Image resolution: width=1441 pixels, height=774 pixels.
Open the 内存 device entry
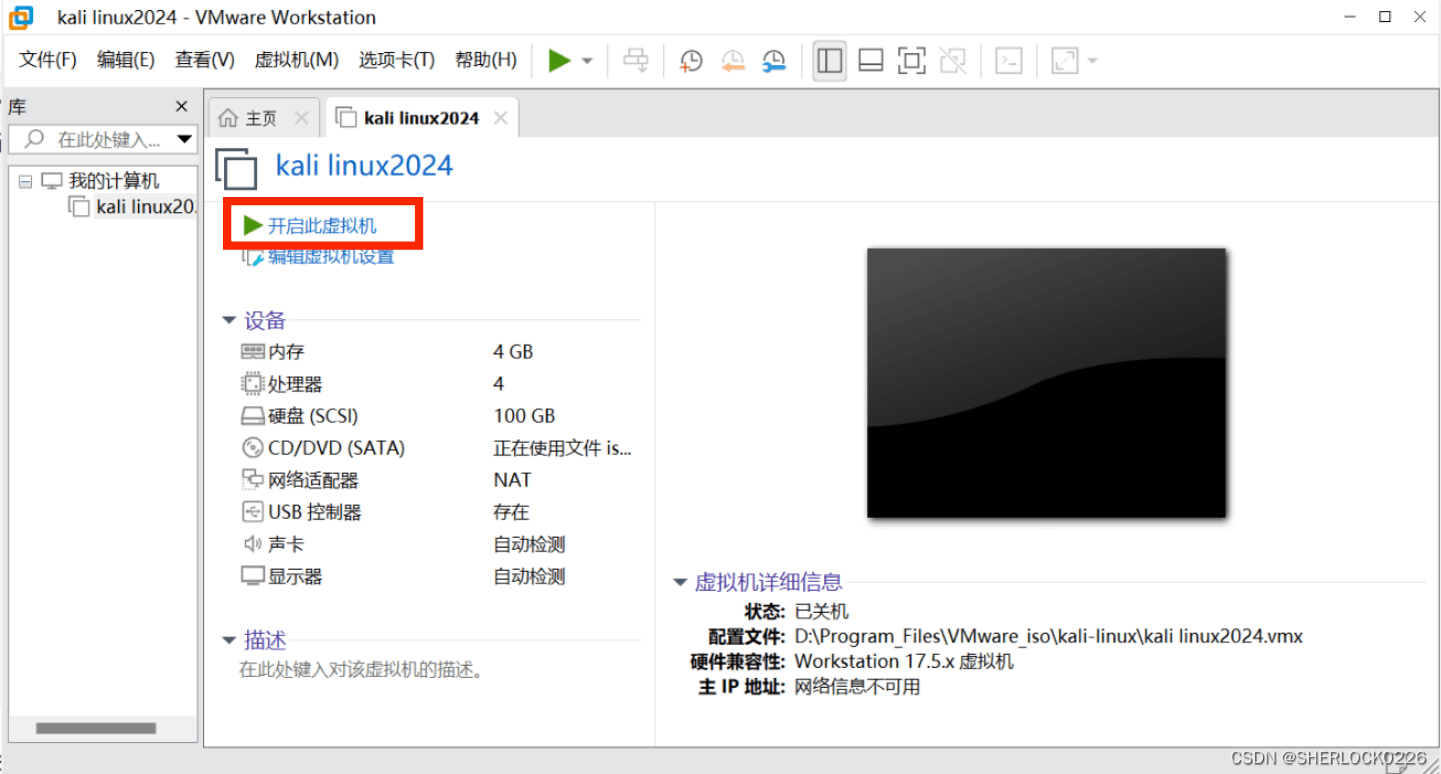286,352
